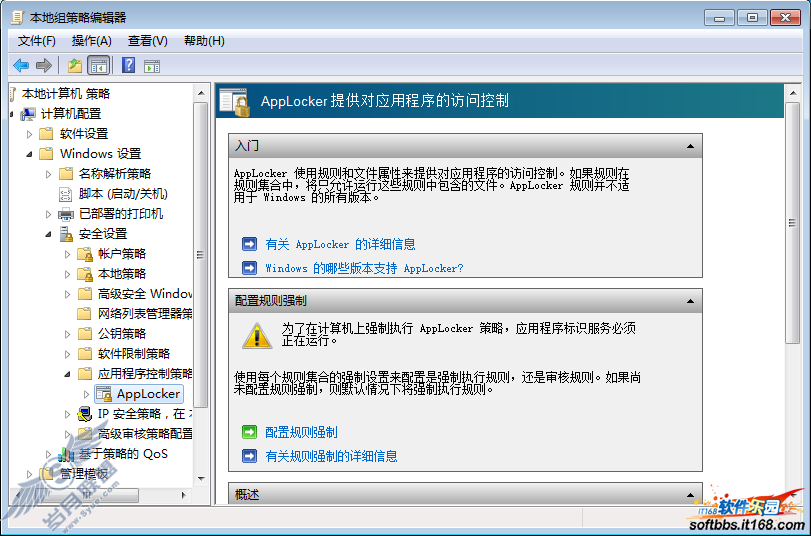Expand the AppLocker tree node
Image resolution: width=811 pixels, height=536 pixels.
[86, 395]
